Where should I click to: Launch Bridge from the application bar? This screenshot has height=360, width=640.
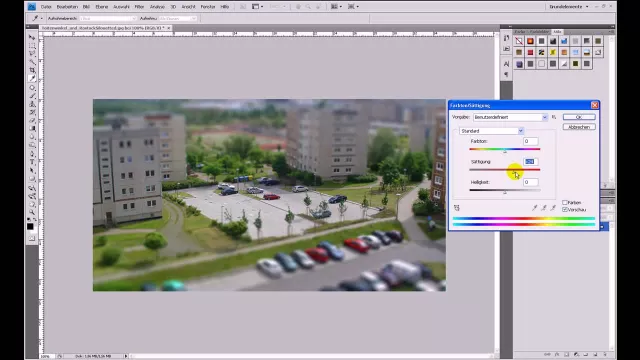pyautogui.click(x=243, y=7)
